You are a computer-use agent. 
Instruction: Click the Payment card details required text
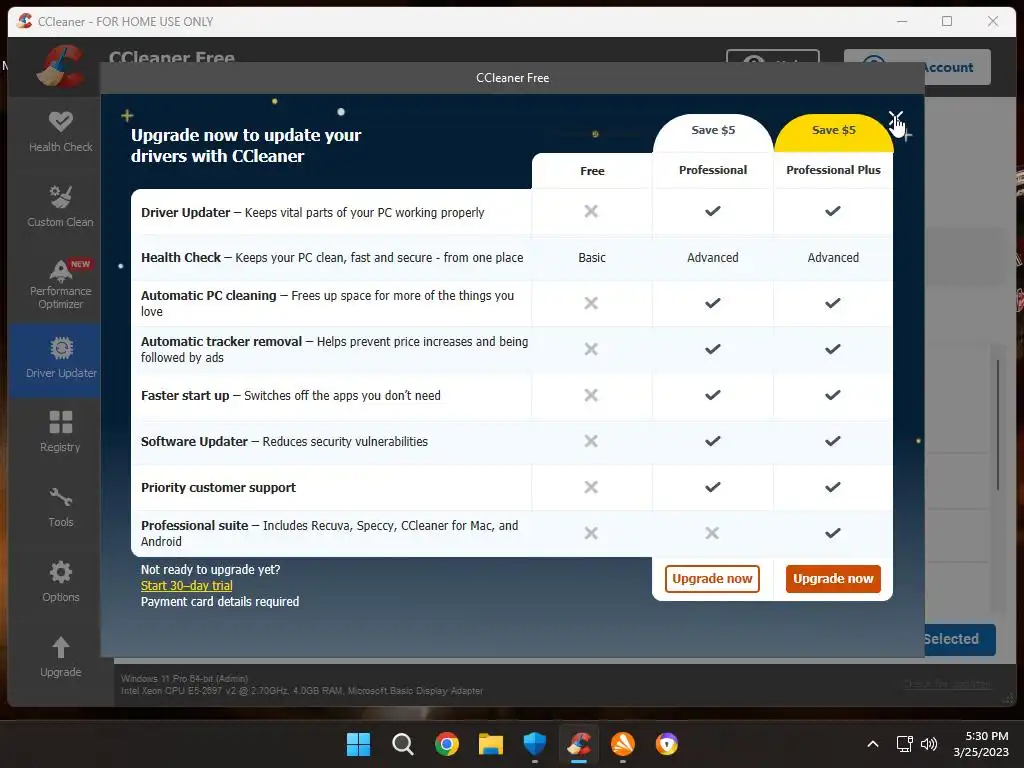(220, 601)
